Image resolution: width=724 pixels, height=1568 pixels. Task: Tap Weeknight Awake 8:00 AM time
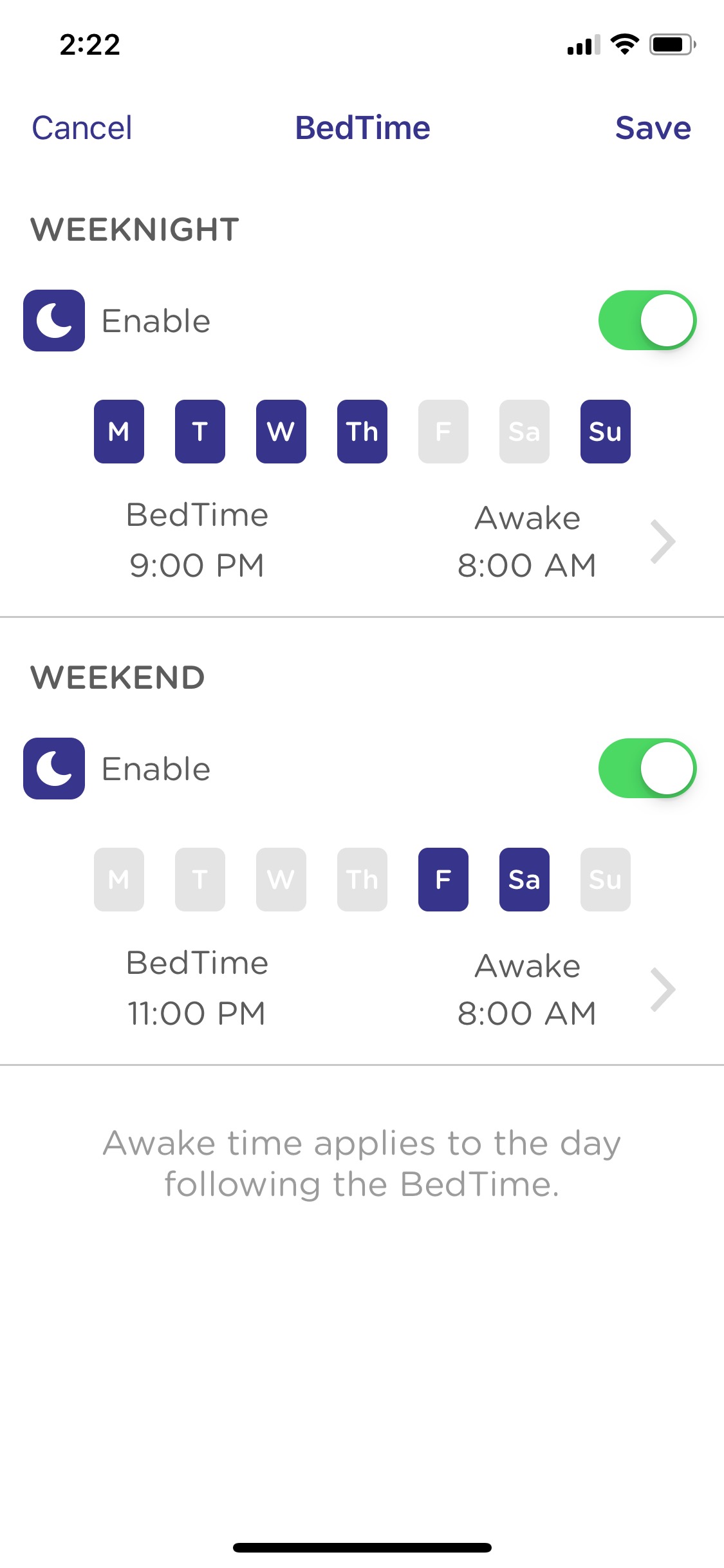pyautogui.click(x=527, y=565)
